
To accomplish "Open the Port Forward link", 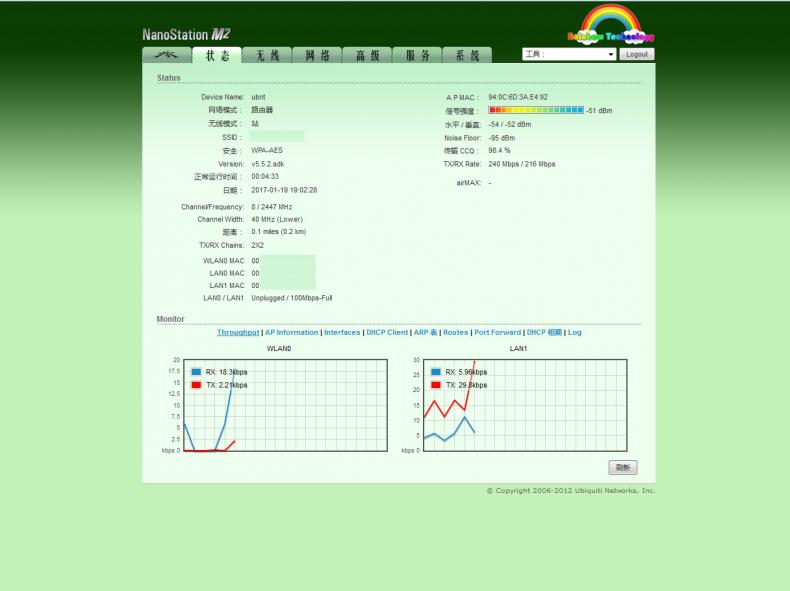I will 497,333.
